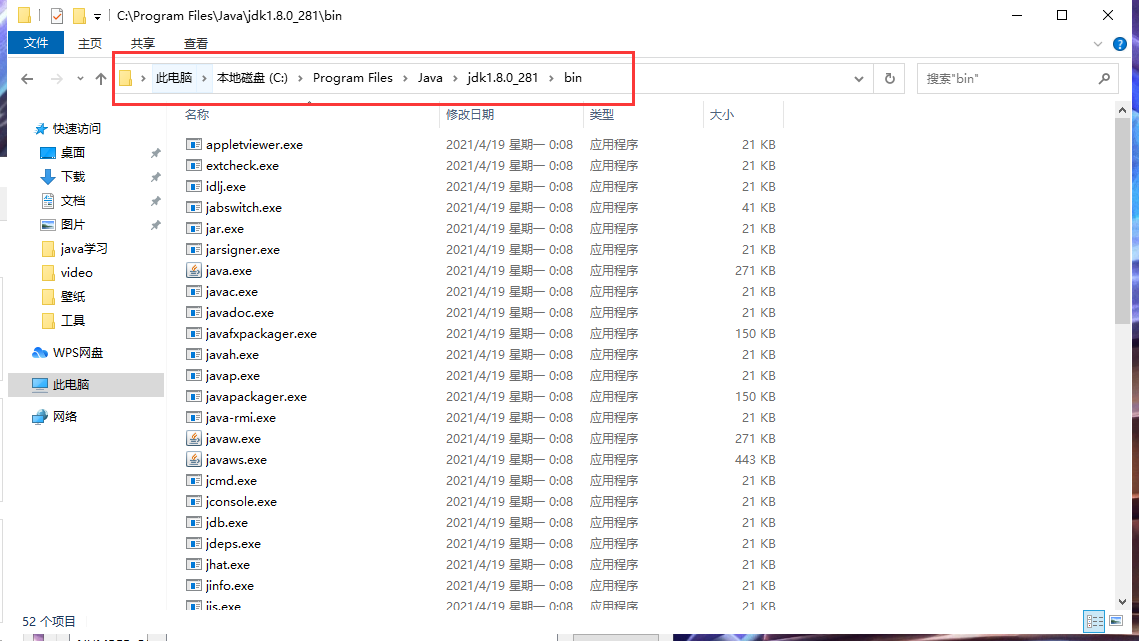Refresh the bin folder view
The height and width of the screenshot is (641, 1139).
coord(890,78)
